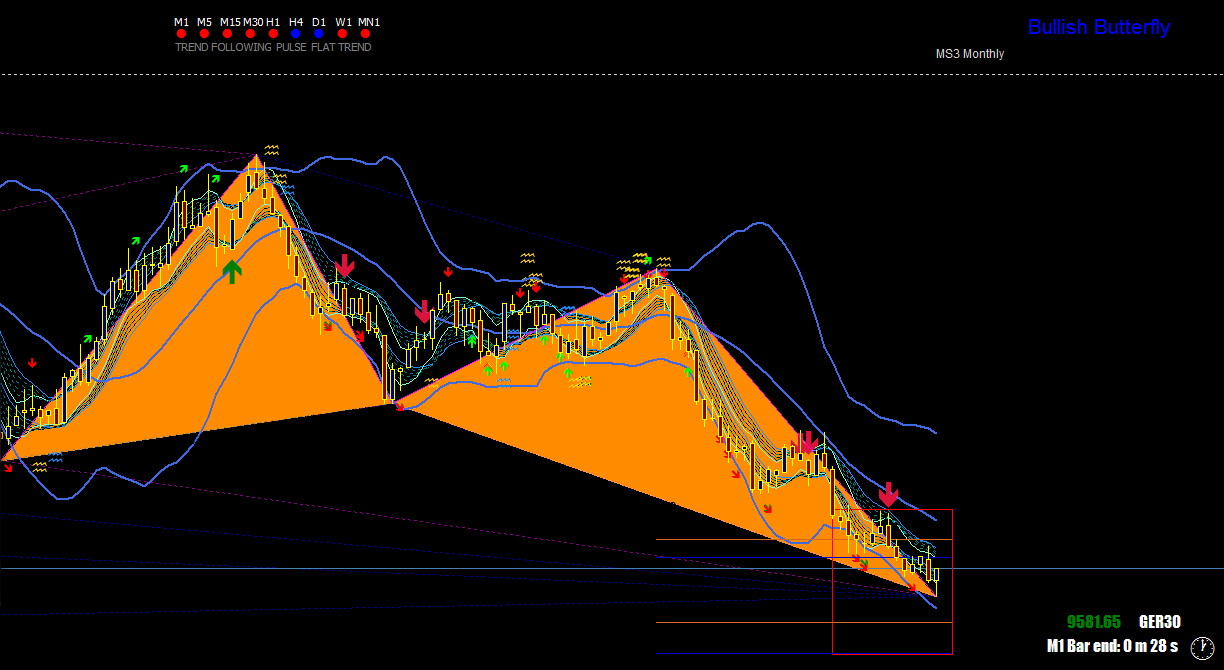
Task: Click the red dot under M15
Action: pos(227,34)
